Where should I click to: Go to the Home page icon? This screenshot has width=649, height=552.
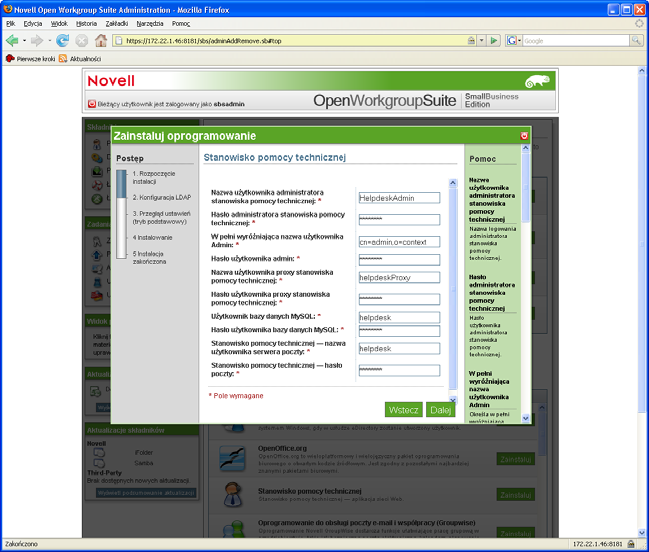pyautogui.click(x=101, y=41)
